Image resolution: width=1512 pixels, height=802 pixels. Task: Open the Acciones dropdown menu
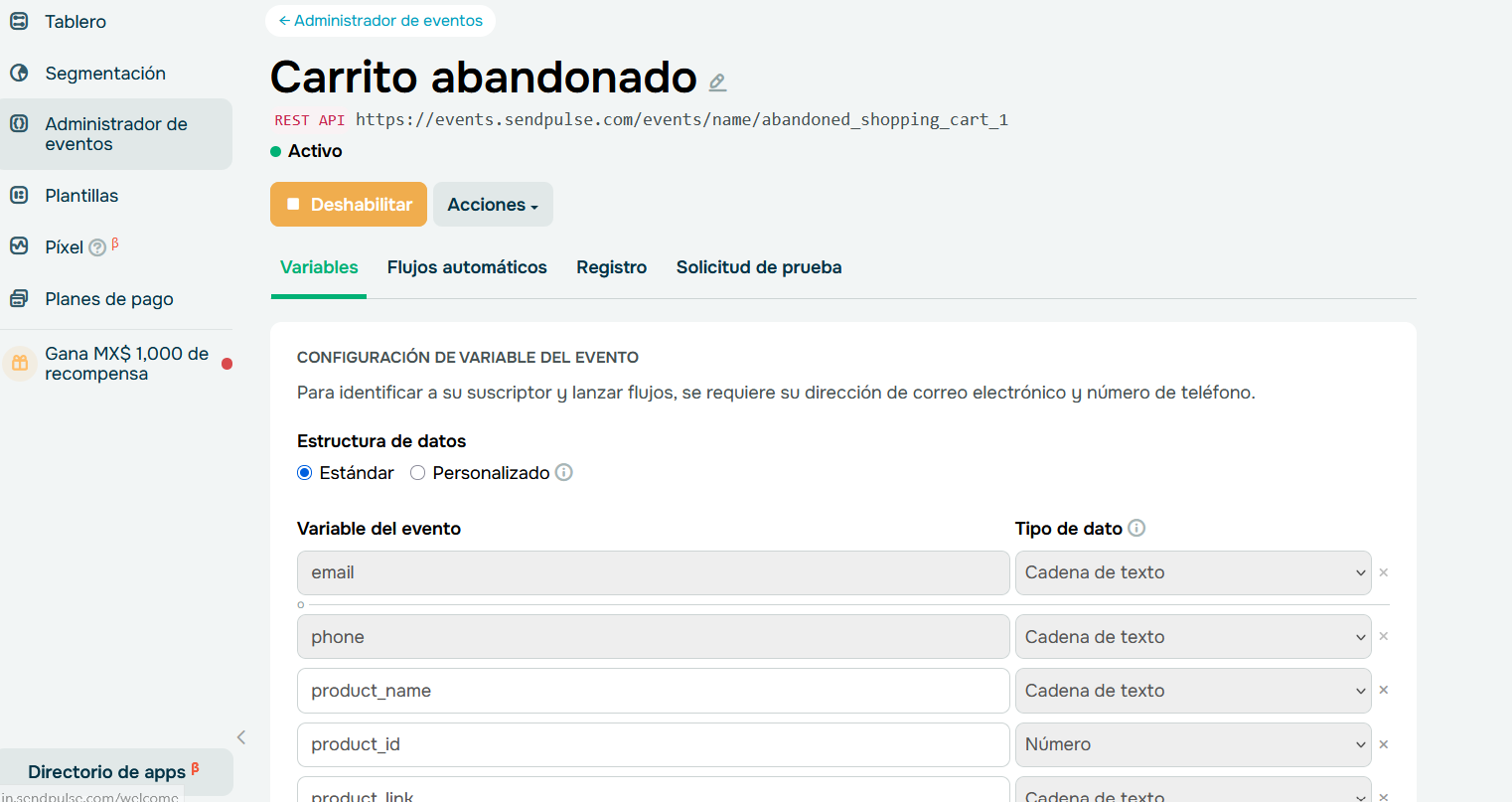pos(493,204)
